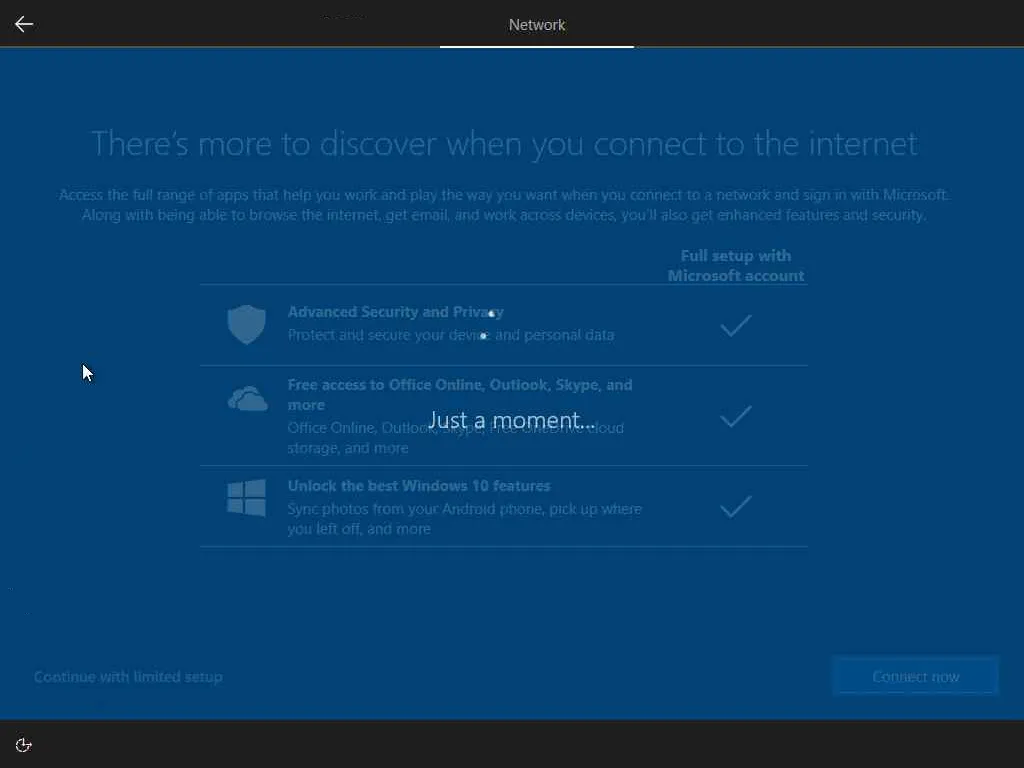Click 'Advanced Security and Privacy' heading
This screenshot has height=768, width=1024.
[x=396, y=312]
